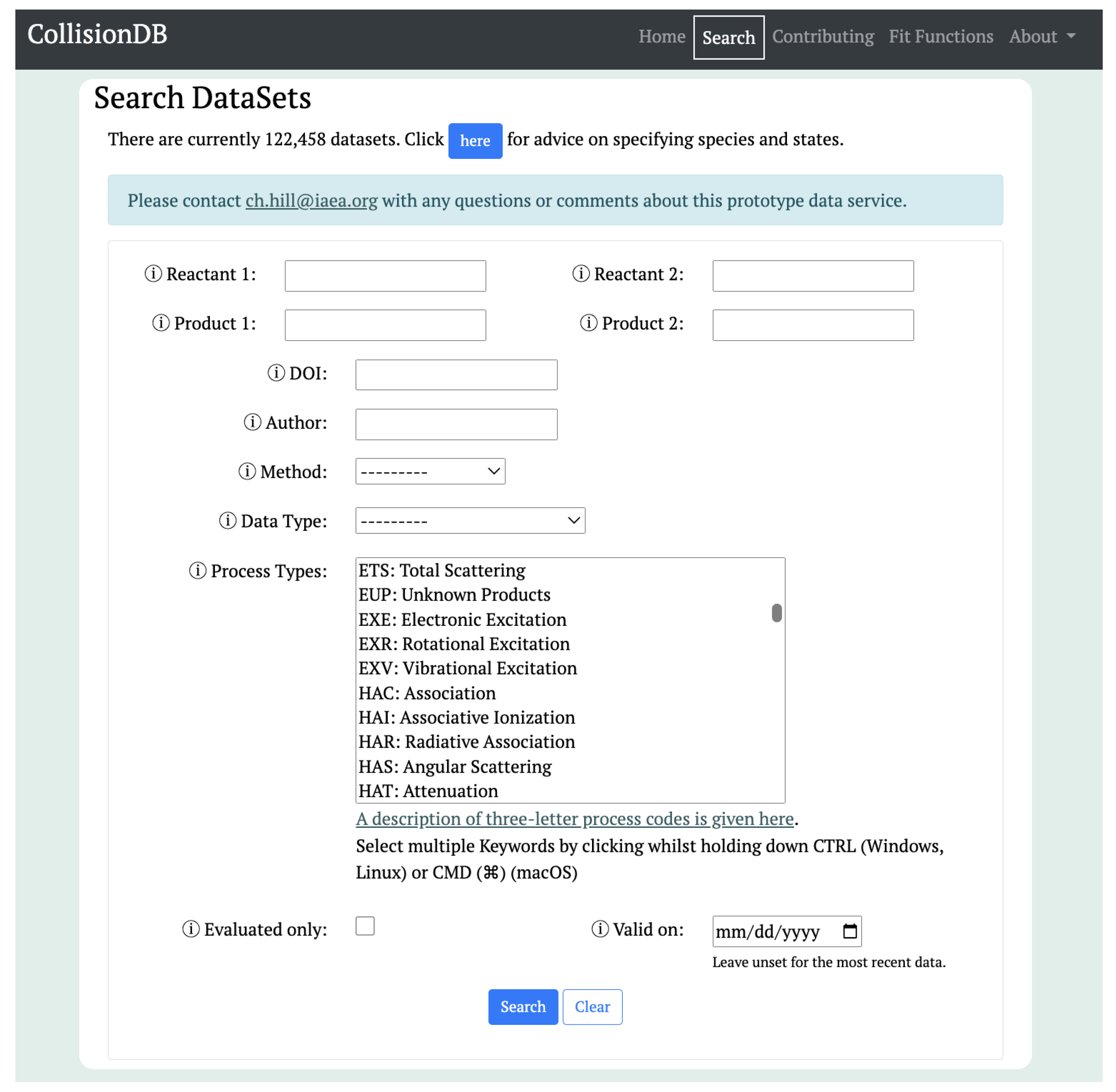Click info icon next to DOI

[276, 373]
